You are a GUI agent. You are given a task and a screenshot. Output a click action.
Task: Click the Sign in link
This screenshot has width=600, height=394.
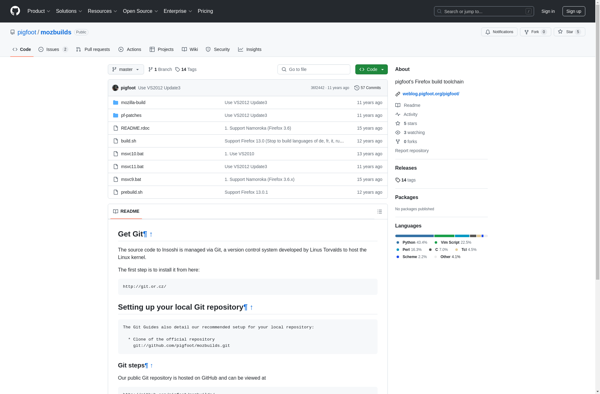[x=548, y=11]
